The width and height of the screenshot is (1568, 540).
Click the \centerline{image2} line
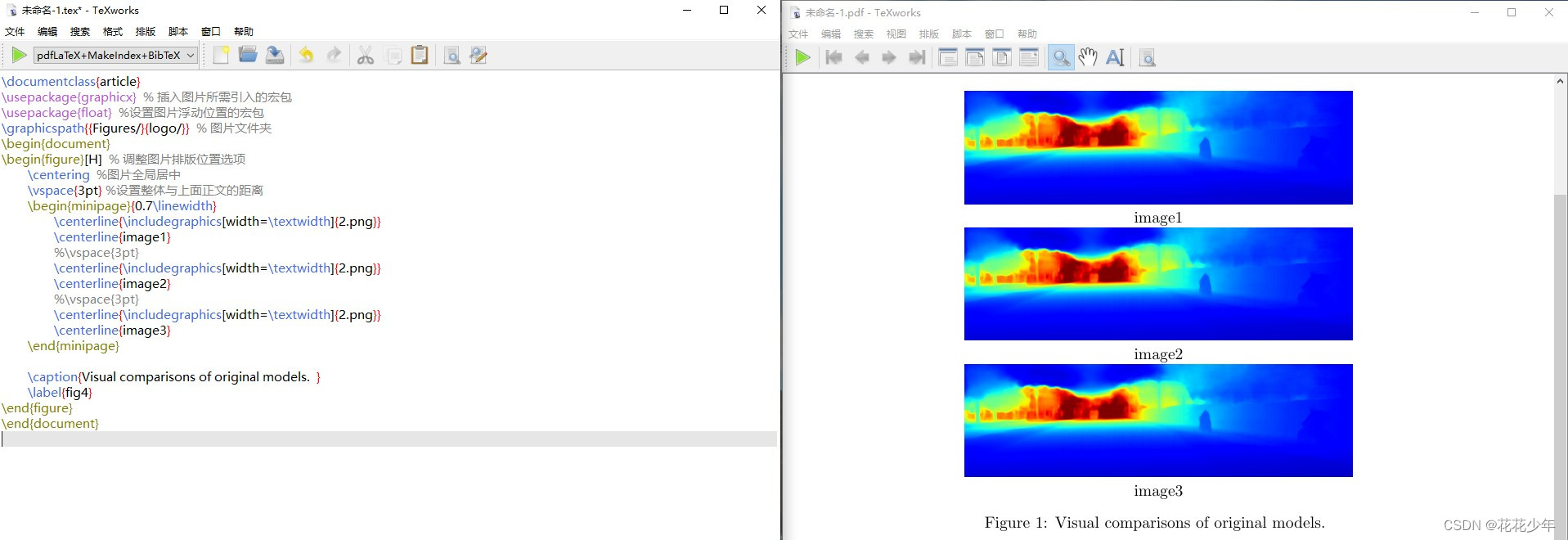pyautogui.click(x=112, y=284)
